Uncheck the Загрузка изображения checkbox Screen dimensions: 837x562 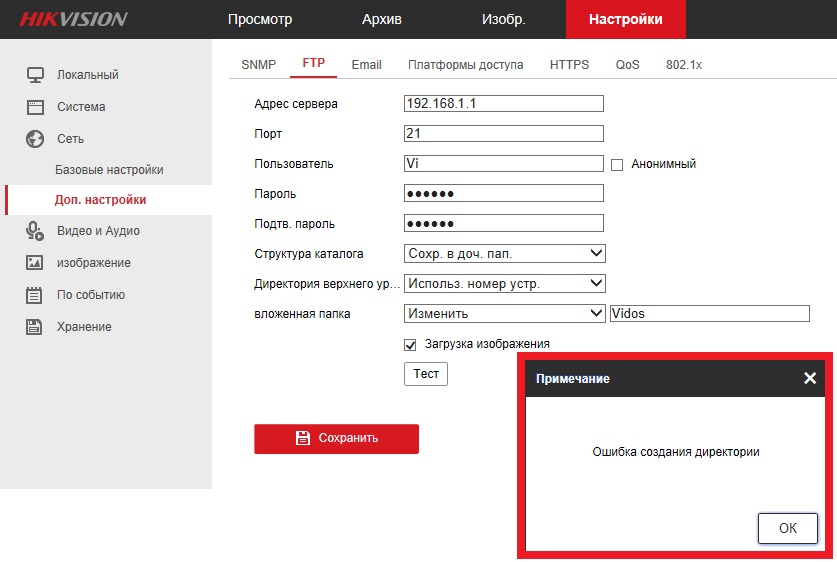point(410,344)
